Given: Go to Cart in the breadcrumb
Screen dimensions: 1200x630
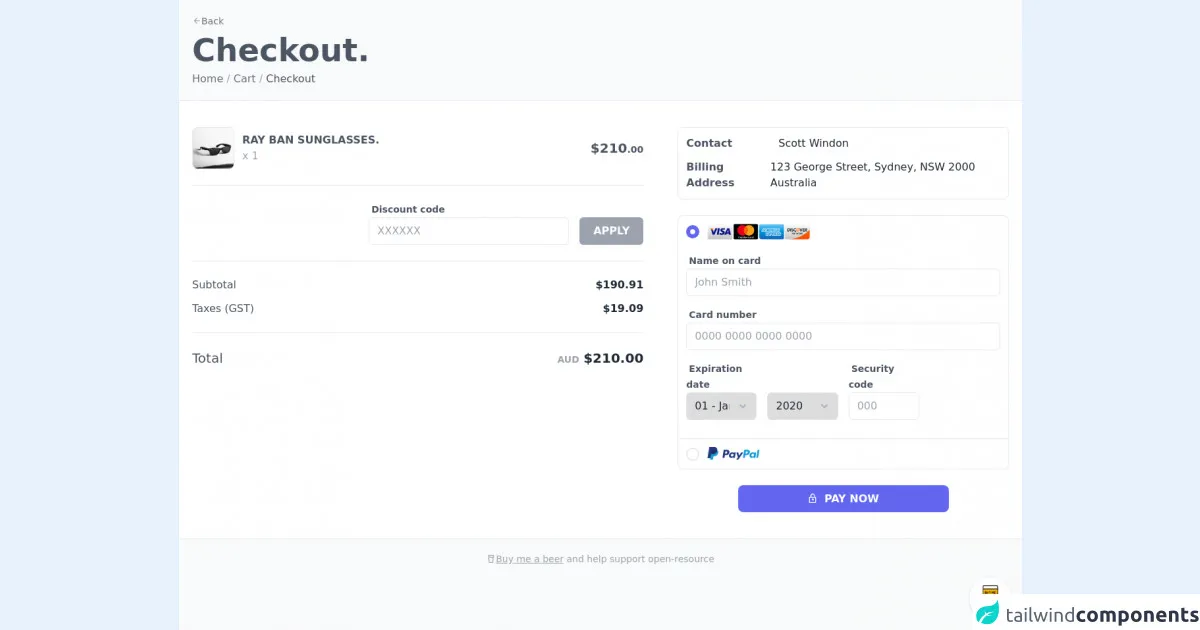Looking at the screenshot, I should 244,79.
